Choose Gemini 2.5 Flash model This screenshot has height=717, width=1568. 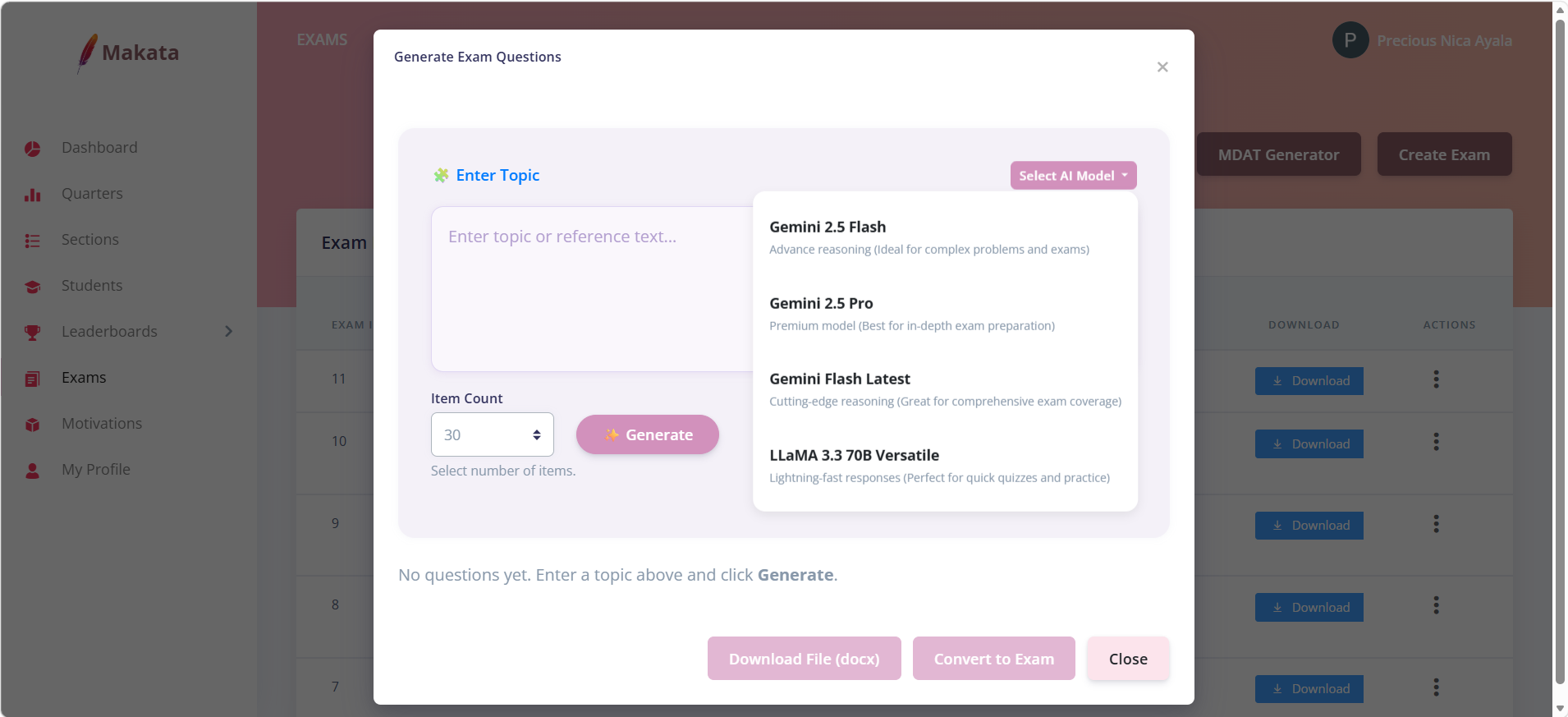[x=945, y=237]
